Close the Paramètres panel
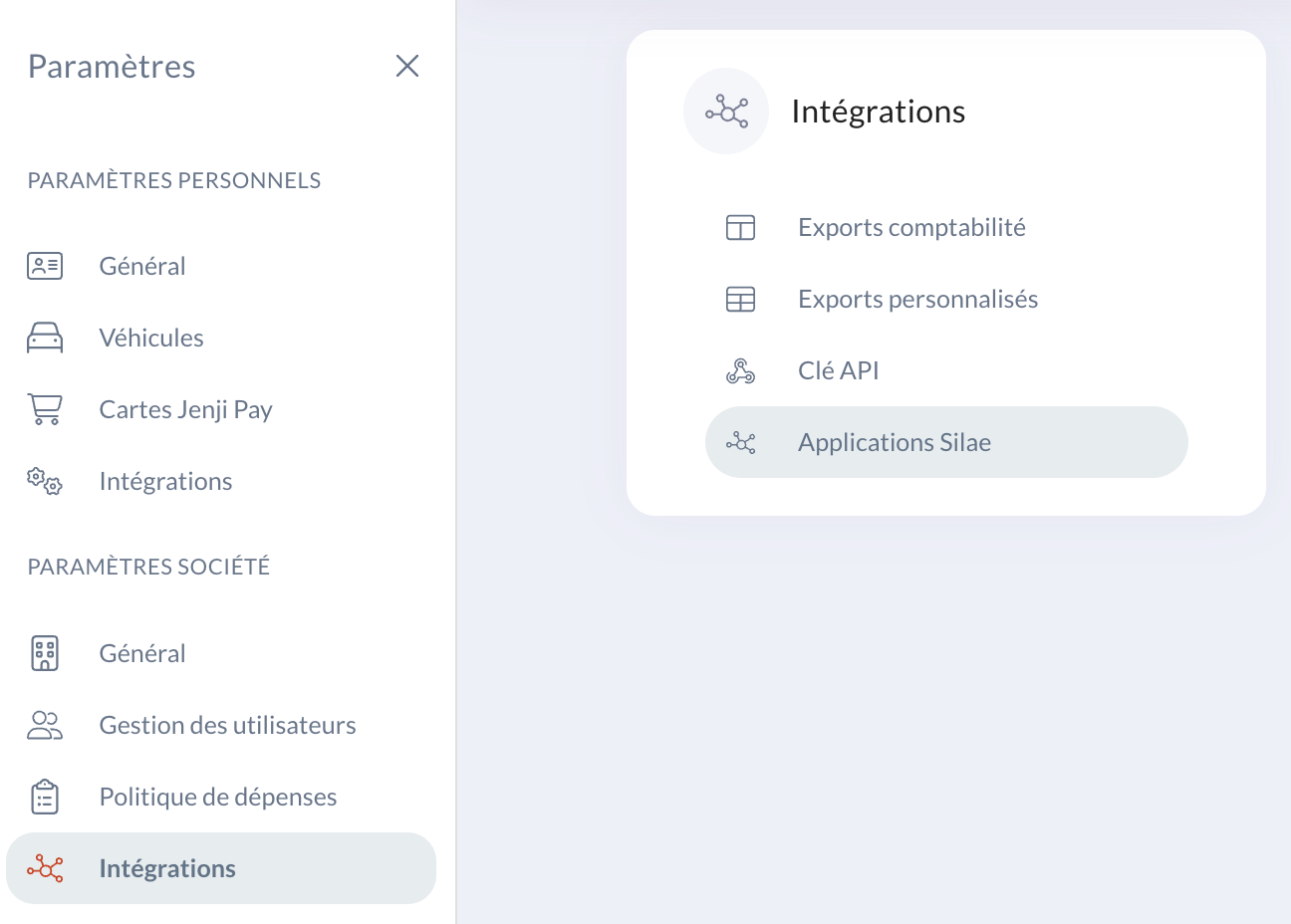This screenshot has height=924, width=1291. [x=407, y=66]
